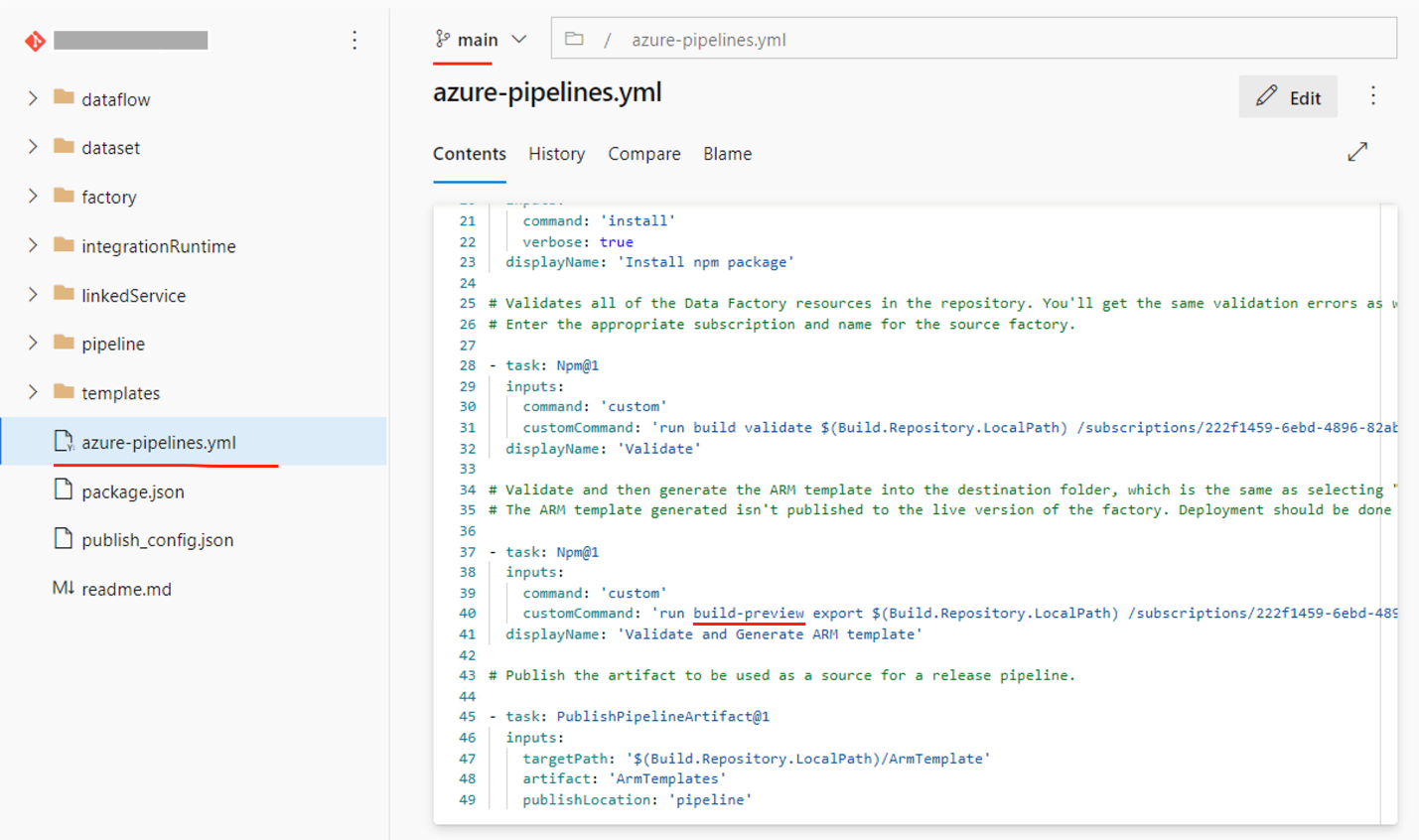1419x840 pixels.
Task: Open publish_config.json file
Action: coord(157,540)
